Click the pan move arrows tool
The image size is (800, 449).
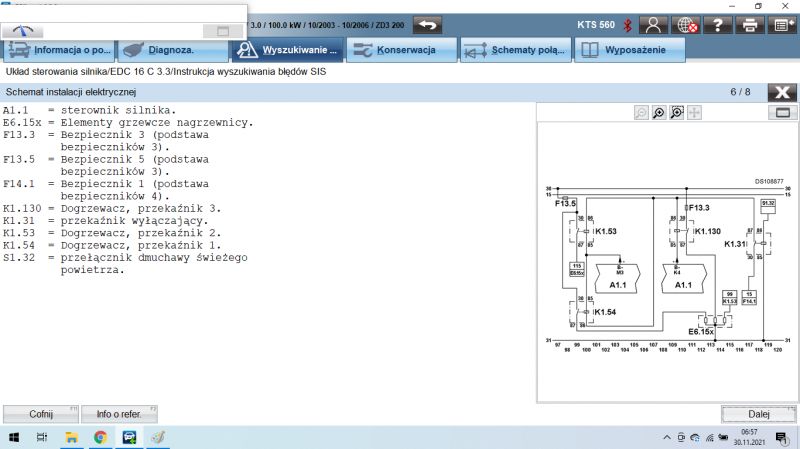click(x=694, y=113)
